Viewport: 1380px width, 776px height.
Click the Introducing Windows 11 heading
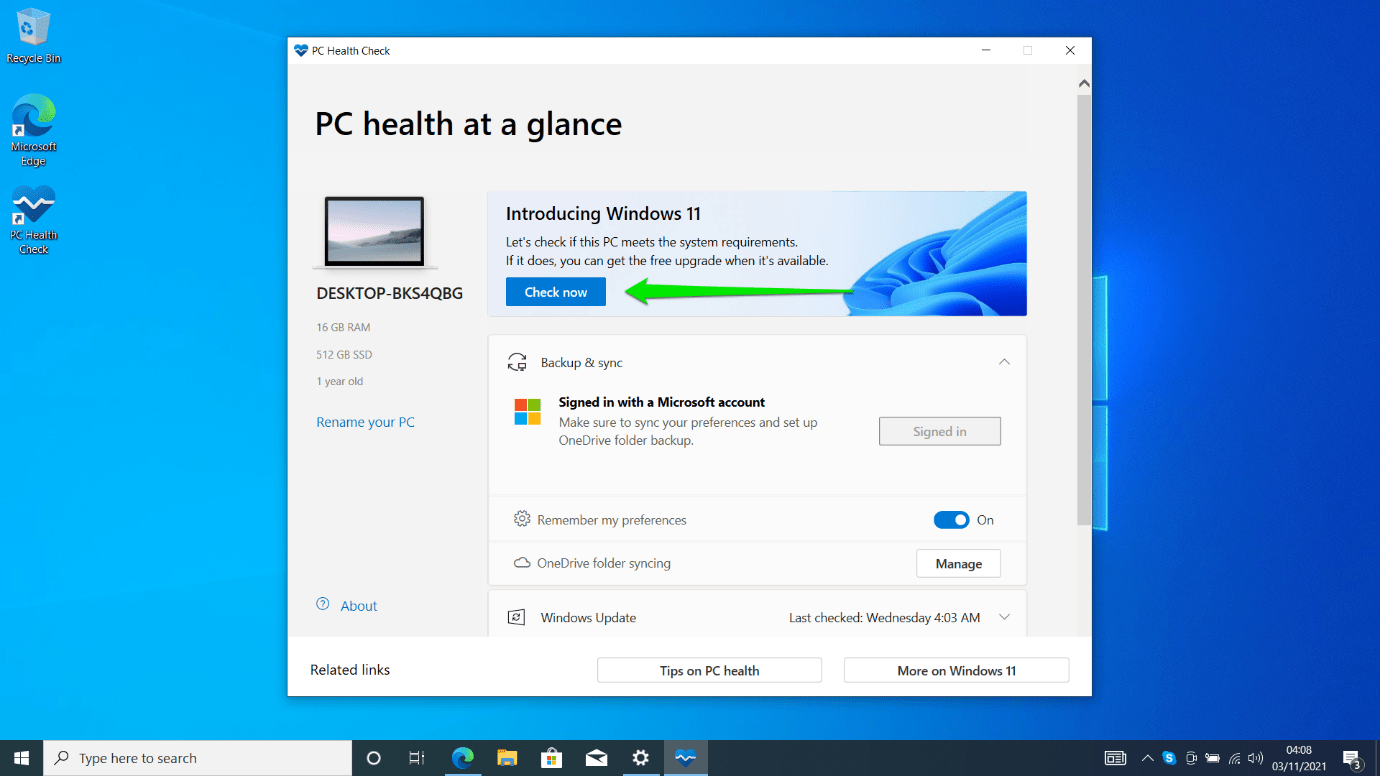coord(603,213)
